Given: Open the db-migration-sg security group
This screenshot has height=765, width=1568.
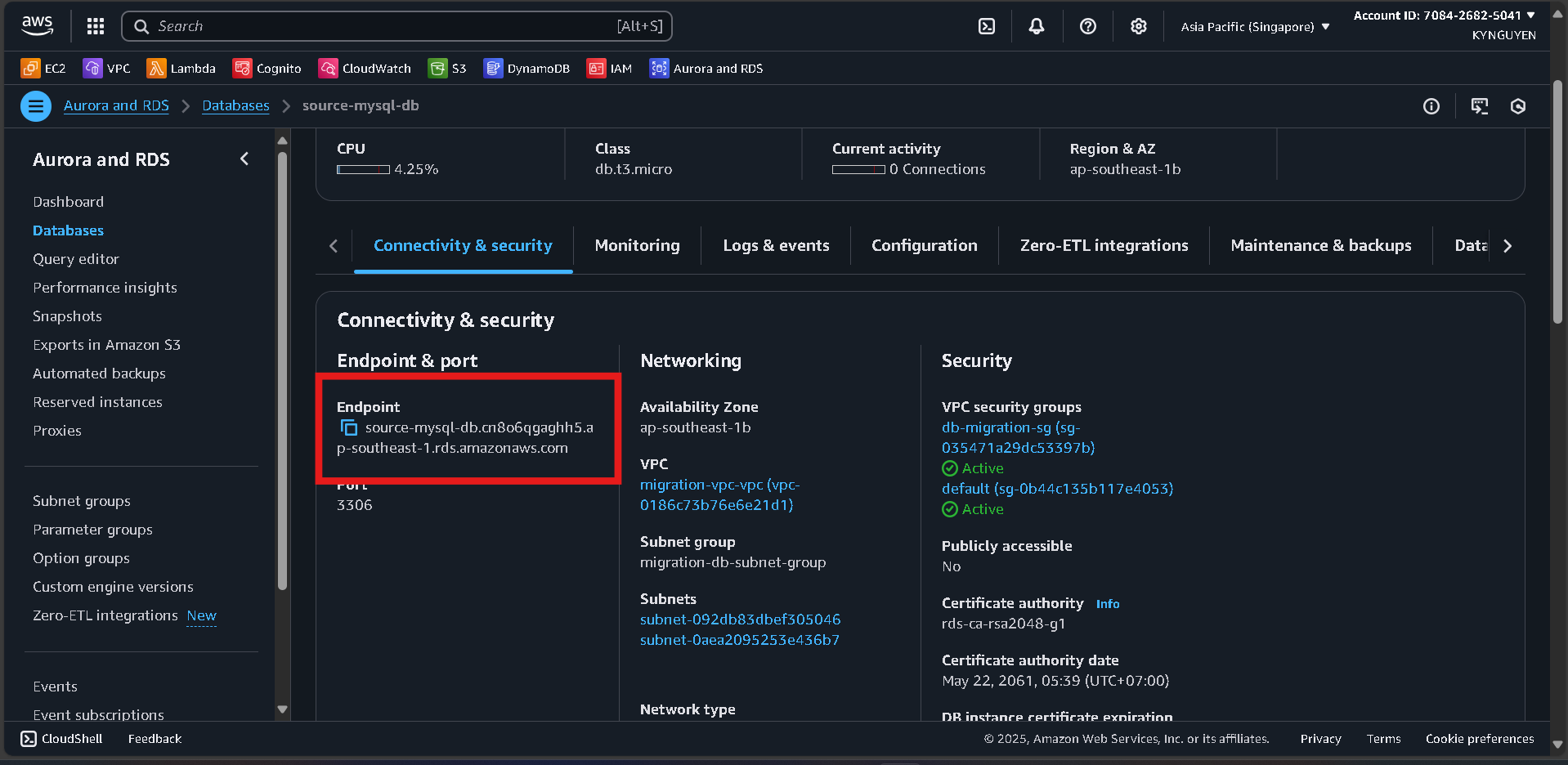Looking at the screenshot, I should 1010,427.
